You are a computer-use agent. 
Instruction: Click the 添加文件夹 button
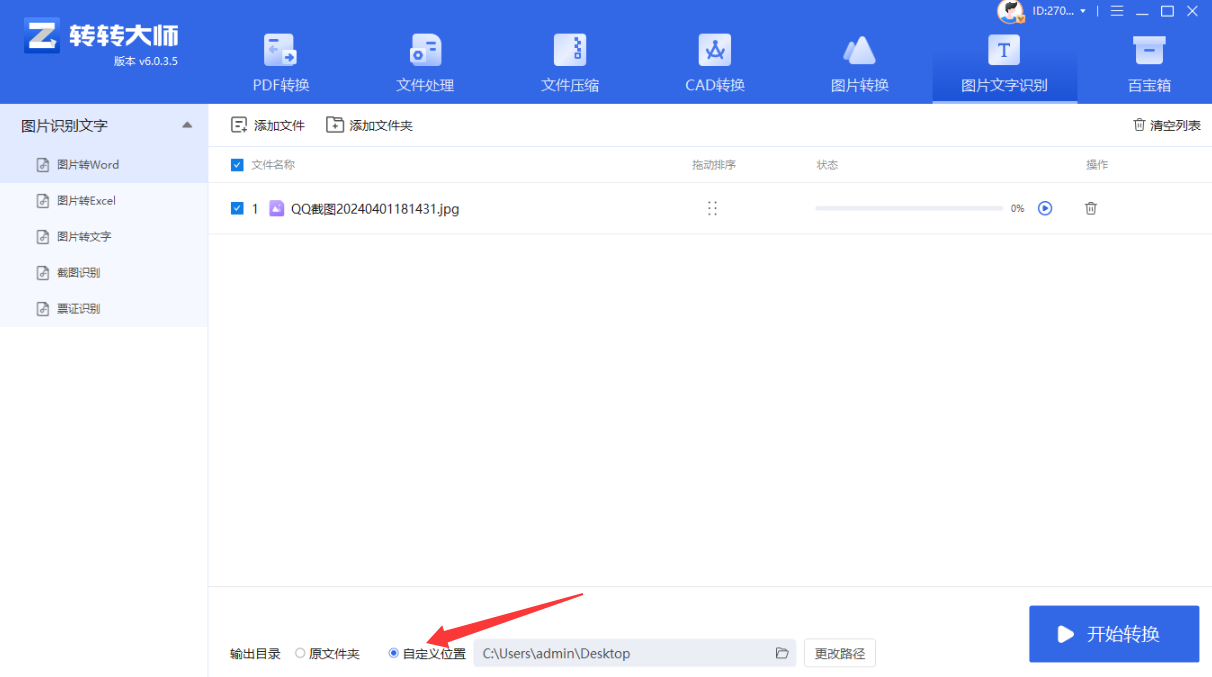click(369, 125)
